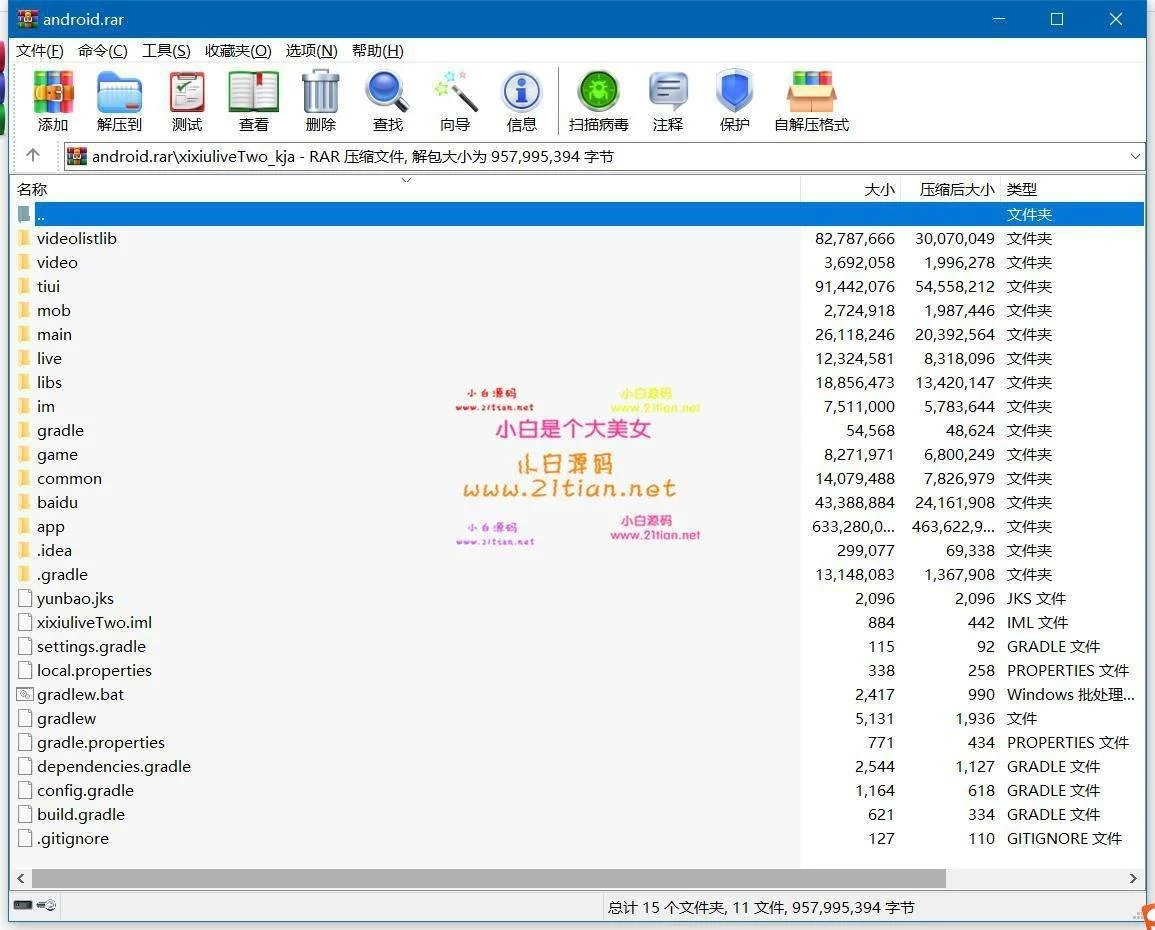Select the videolistlib folder
This screenshot has height=930, width=1155.
pos(77,238)
